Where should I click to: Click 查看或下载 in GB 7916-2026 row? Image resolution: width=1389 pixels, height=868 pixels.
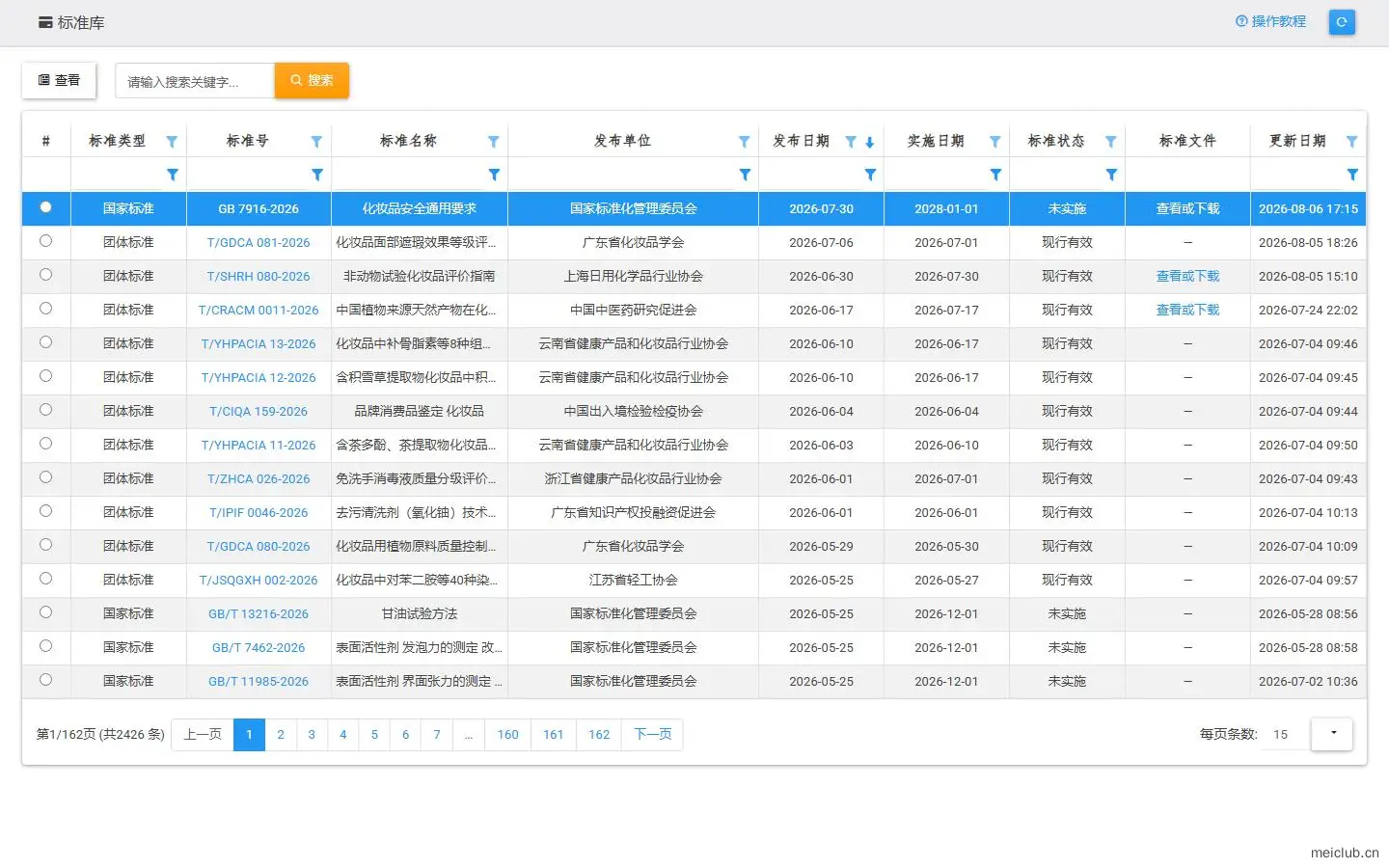tap(1187, 209)
